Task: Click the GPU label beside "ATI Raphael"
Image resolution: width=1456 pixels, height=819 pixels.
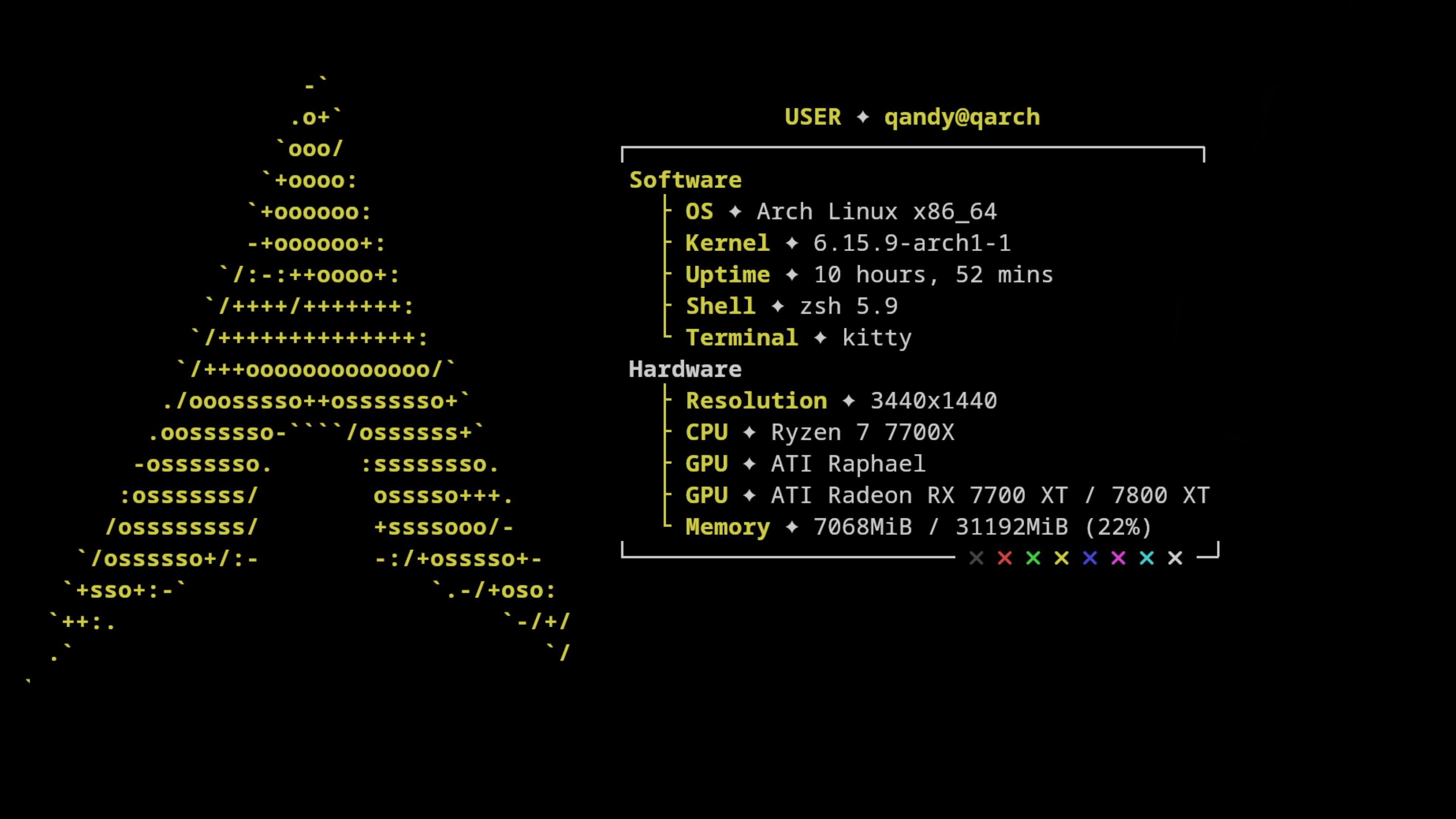Action: click(706, 464)
